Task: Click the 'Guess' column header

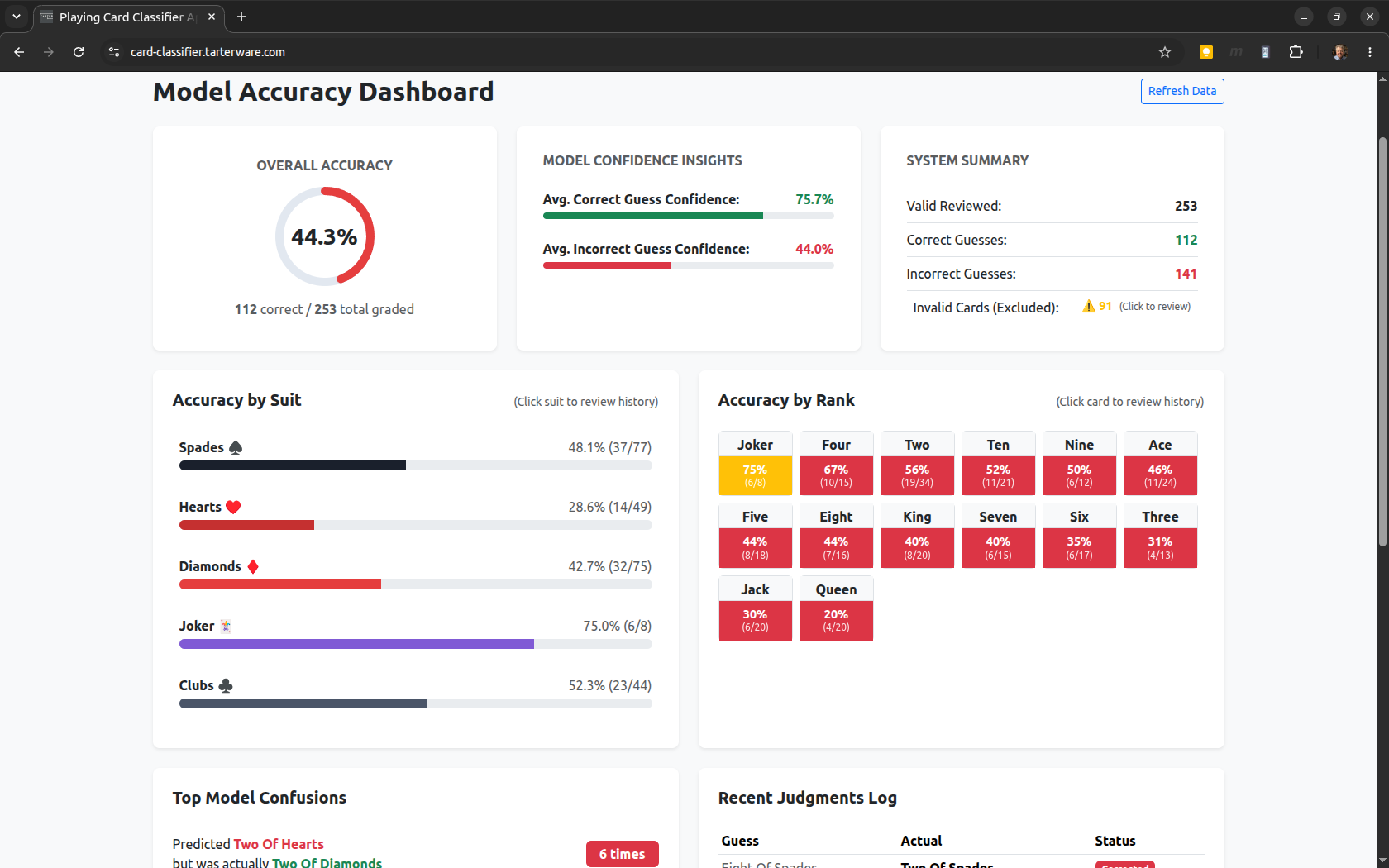Action: pos(740,841)
